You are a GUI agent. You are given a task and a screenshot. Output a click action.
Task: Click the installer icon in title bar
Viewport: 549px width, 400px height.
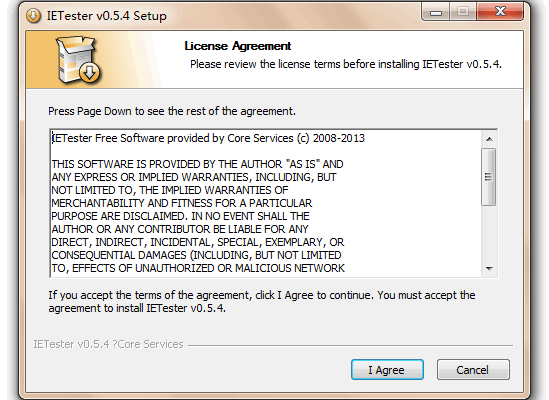[x=34, y=15]
